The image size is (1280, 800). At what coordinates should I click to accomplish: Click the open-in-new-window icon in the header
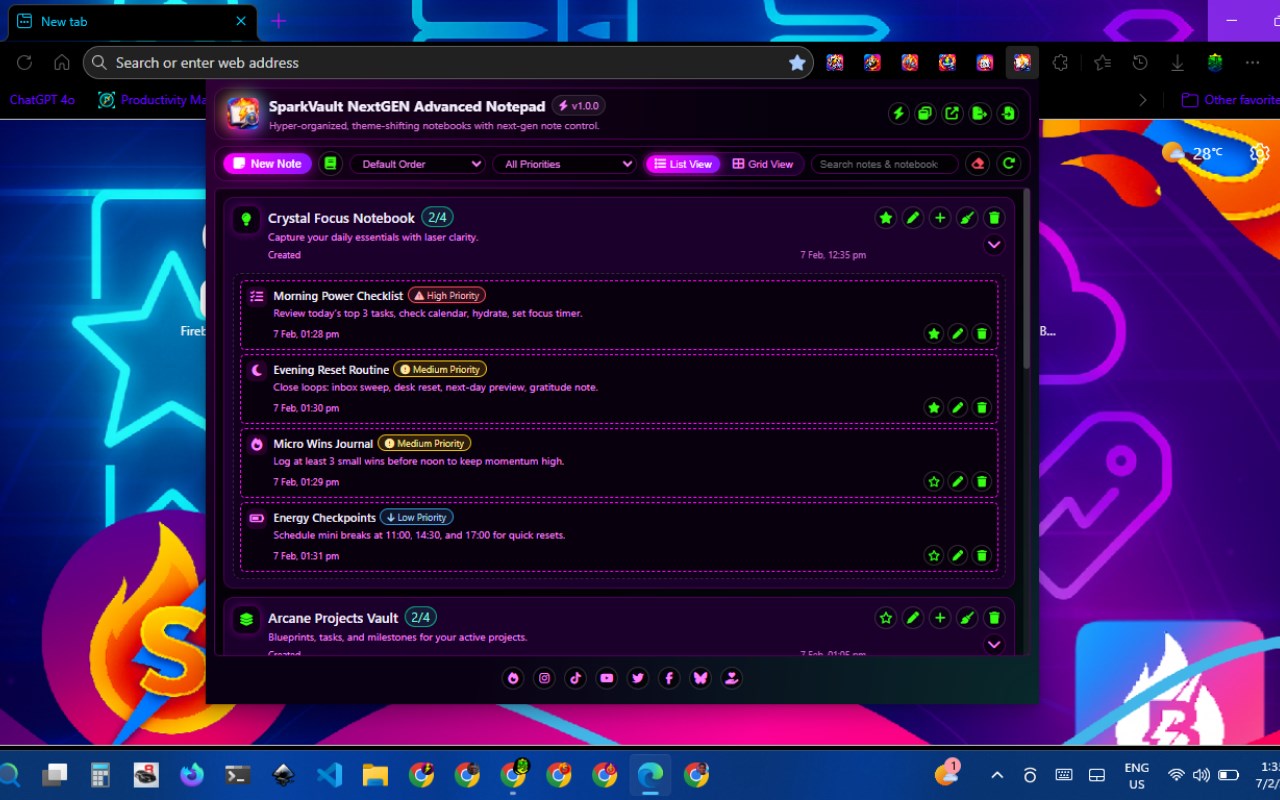click(x=952, y=113)
